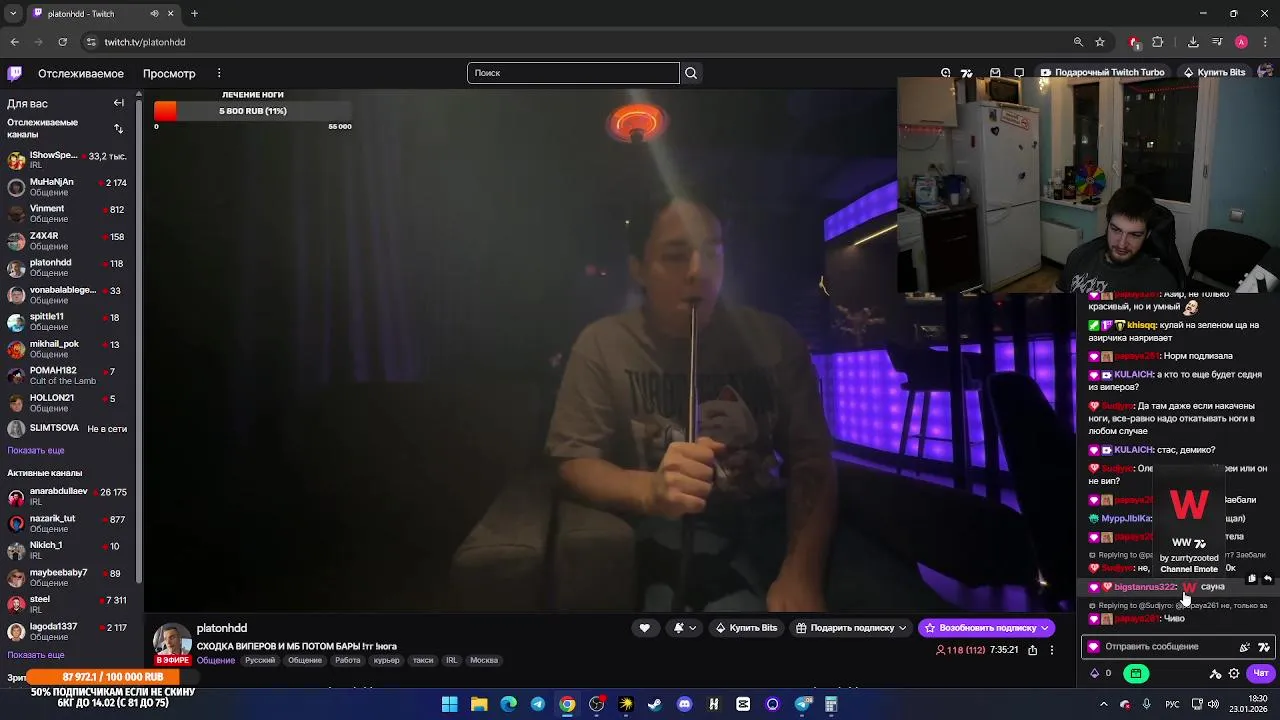Claim the green channel points chest
1280x720 pixels.
1136,673
